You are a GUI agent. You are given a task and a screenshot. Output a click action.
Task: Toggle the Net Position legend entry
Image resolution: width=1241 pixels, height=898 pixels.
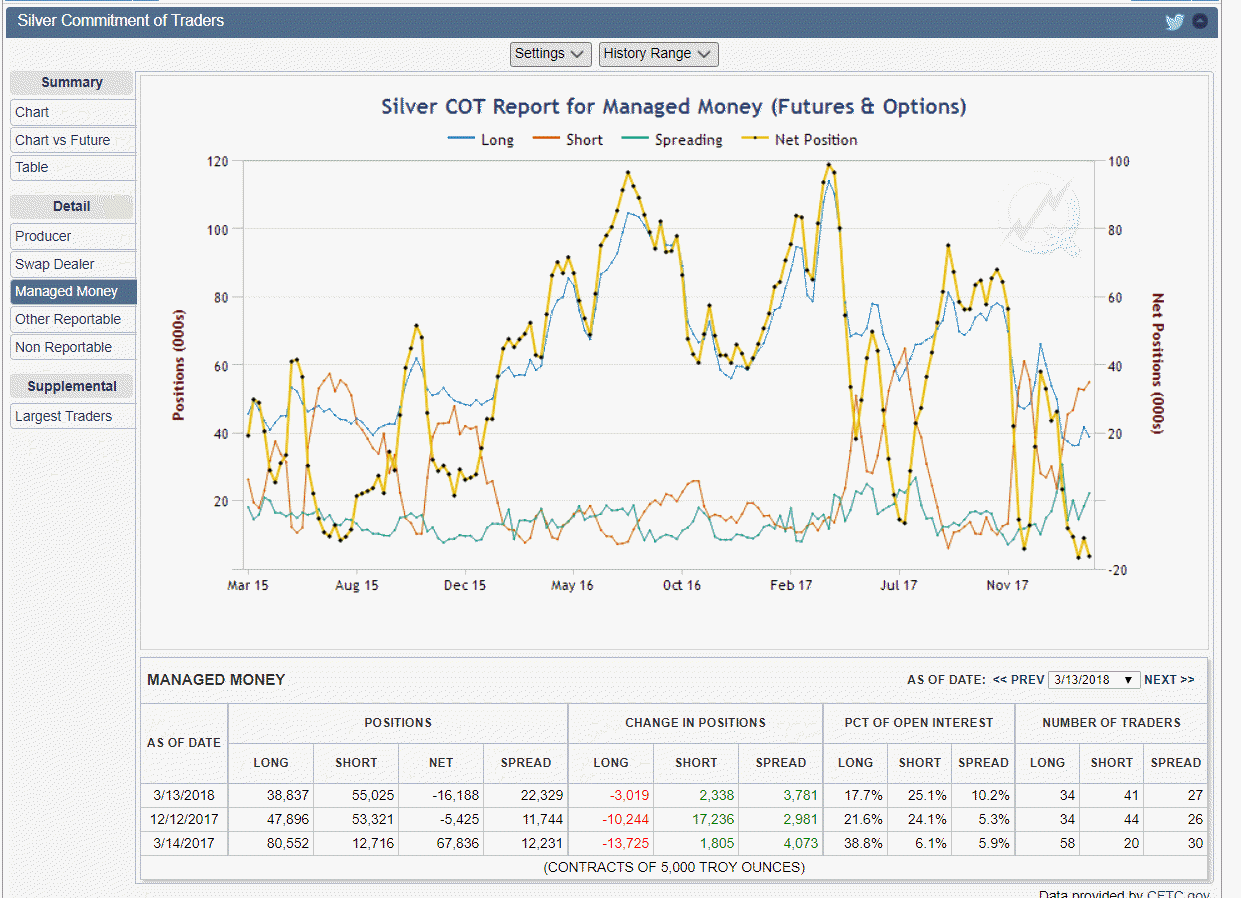[x=800, y=140]
